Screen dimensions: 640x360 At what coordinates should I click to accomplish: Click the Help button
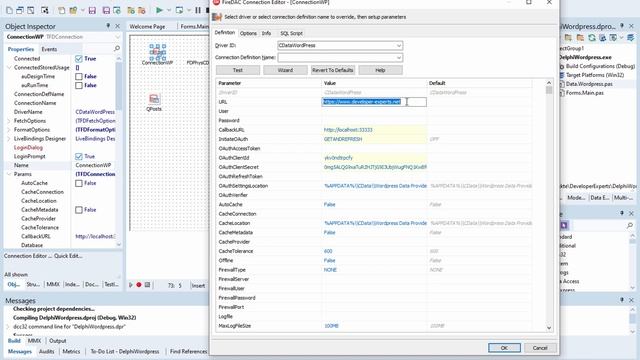click(x=380, y=70)
